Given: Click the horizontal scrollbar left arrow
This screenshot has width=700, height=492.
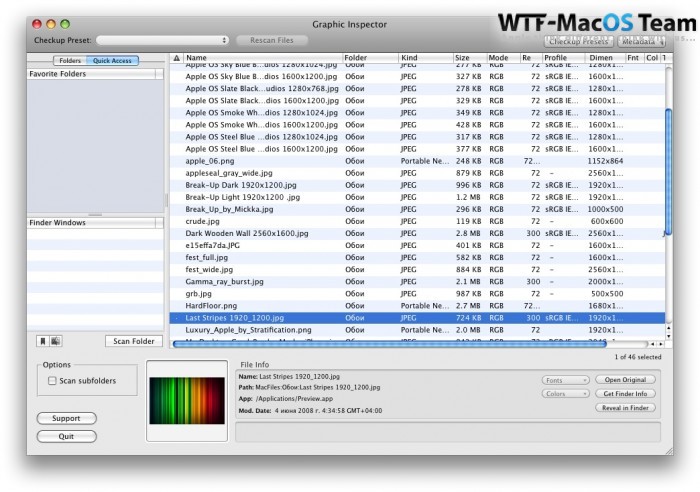Looking at the screenshot, I should [653, 344].
